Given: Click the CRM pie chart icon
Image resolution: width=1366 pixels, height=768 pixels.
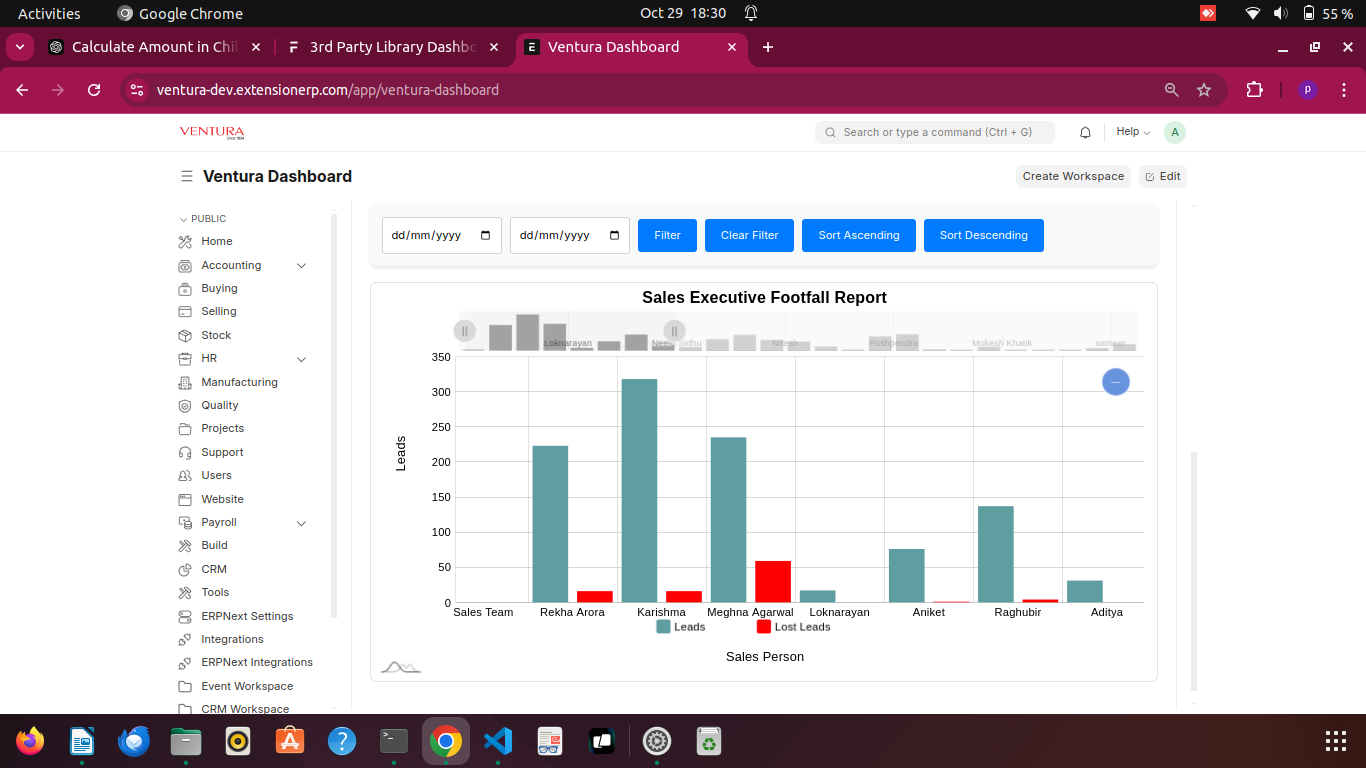Looking at the screenshot, I should coord(184,569).
